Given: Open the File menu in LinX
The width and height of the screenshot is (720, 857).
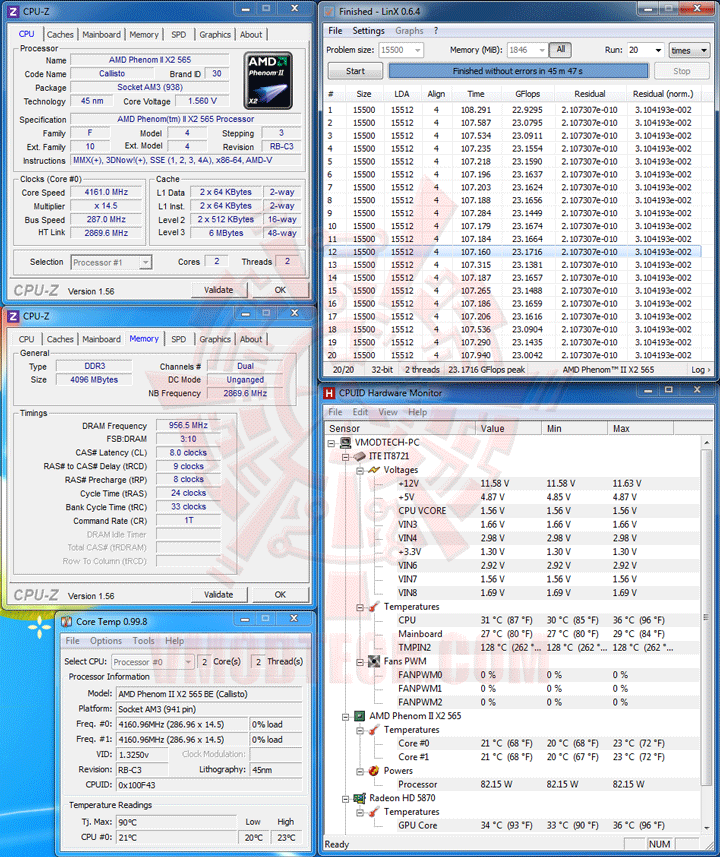Looking at the screenshot, I should pos(335,31).
